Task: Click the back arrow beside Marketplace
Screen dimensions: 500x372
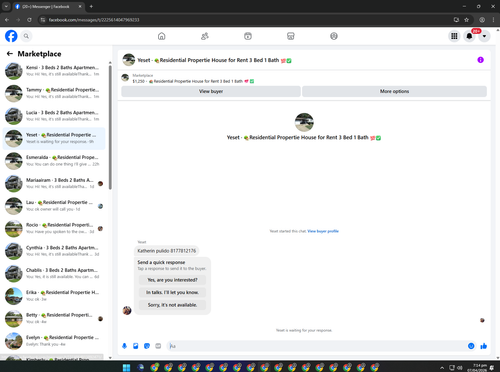Action: click(10, 53)
